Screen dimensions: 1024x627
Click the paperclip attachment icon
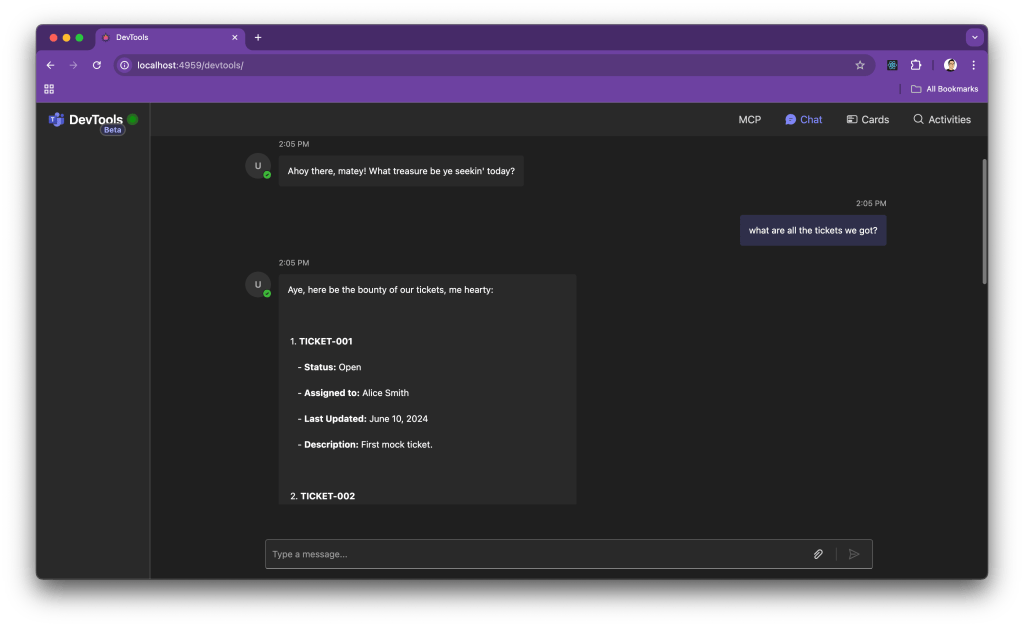(x=818, y=554)
